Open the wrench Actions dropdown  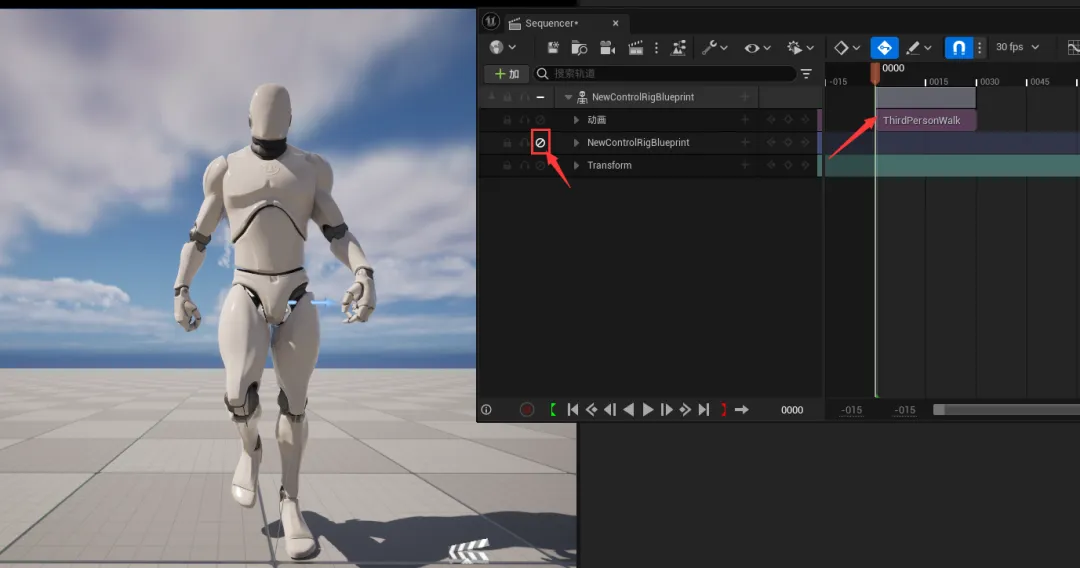(714, 47)
